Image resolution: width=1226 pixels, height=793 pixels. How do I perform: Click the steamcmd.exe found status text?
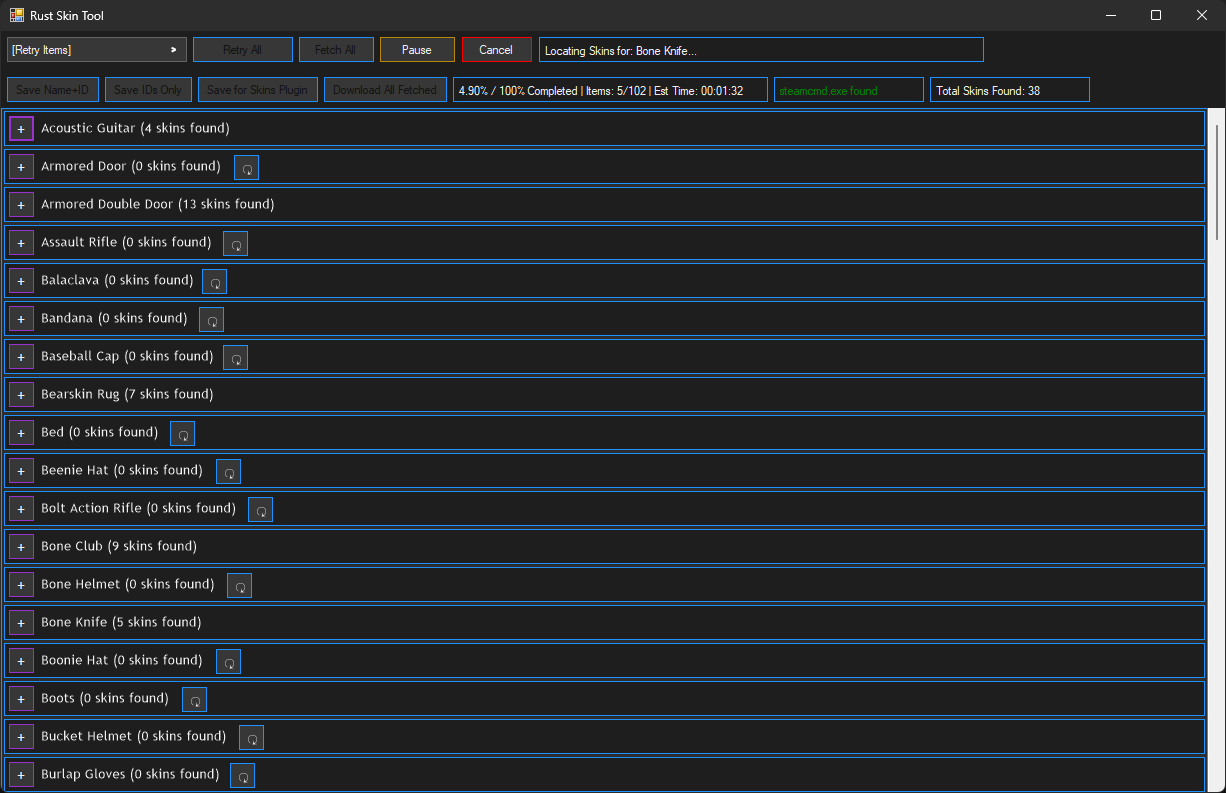tap(827, 91)
